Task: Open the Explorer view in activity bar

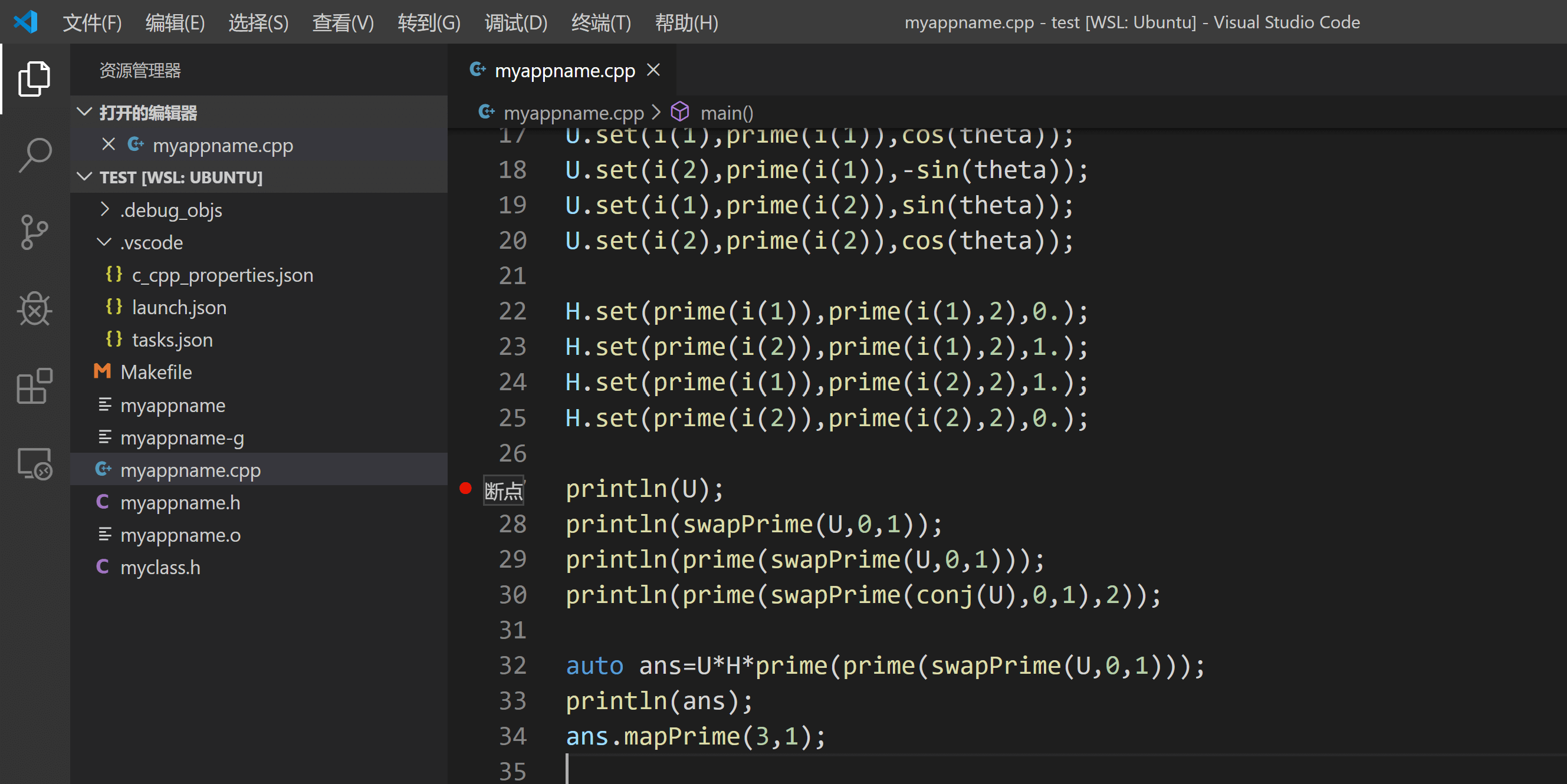Action: pos(34,79)
